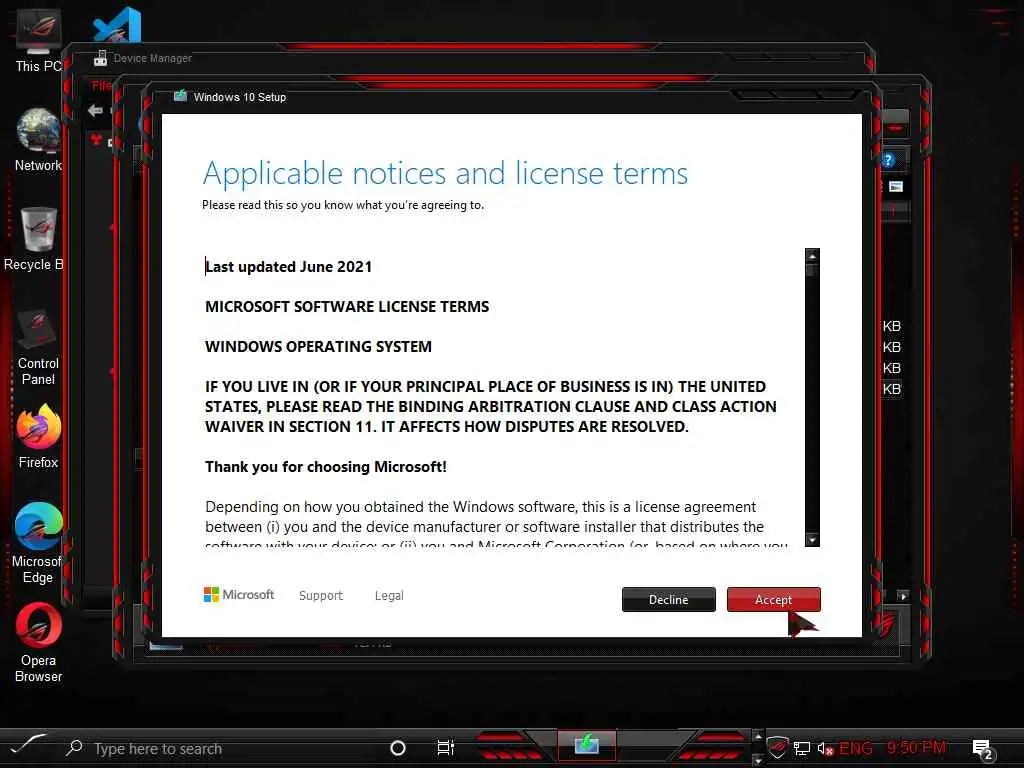Launch Microsoft Edge from desktop
The width and height of the screenshot is (1024, 768).
(x=38, y=543)
